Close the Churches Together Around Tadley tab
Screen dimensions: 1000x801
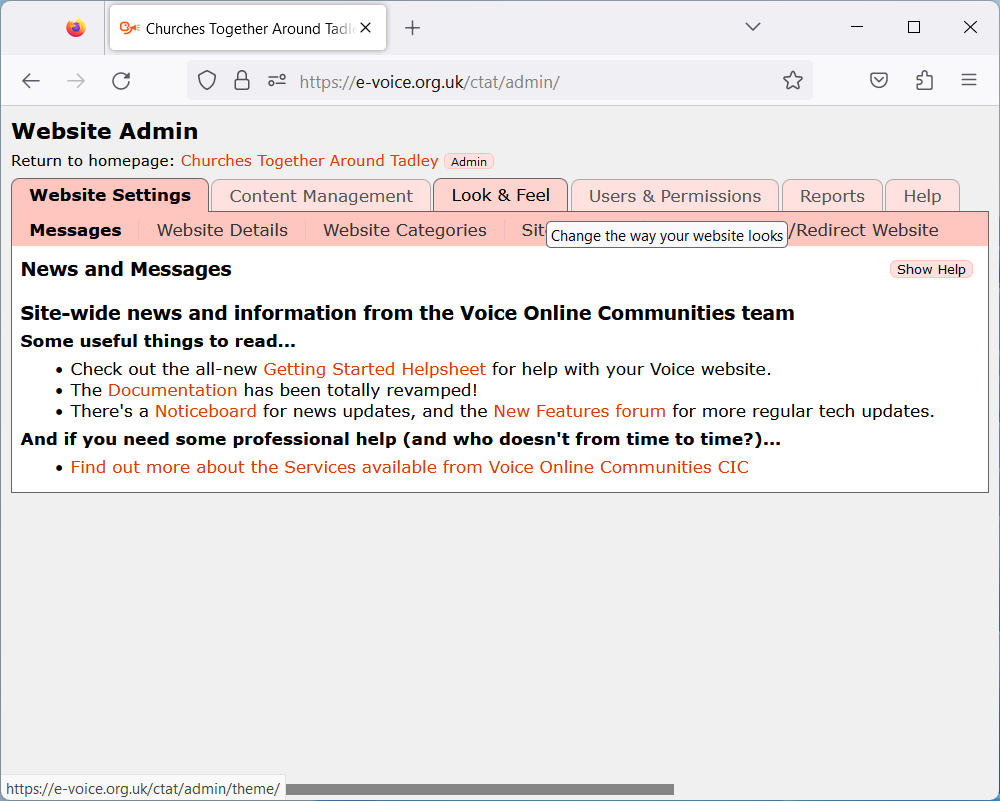tap(365, 27)
